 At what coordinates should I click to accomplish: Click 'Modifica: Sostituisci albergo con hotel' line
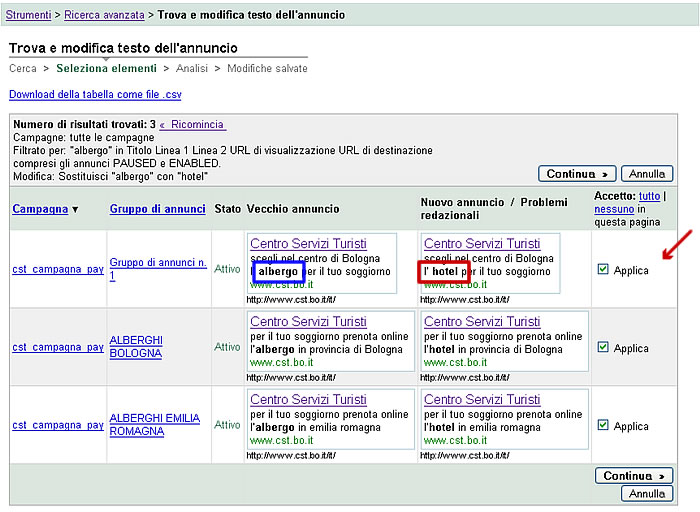pos(111,176)
